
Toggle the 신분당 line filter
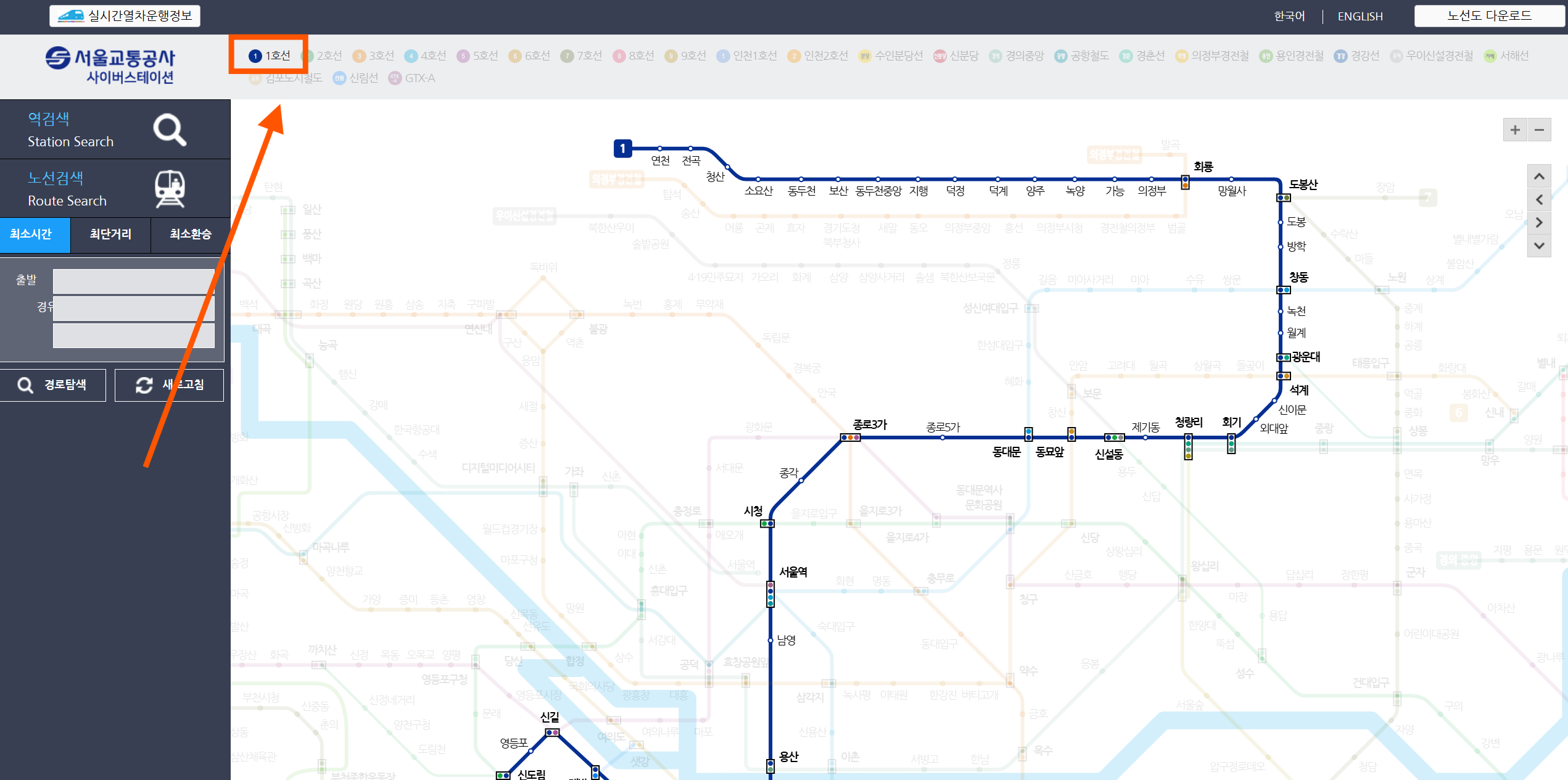pos(956,56)
